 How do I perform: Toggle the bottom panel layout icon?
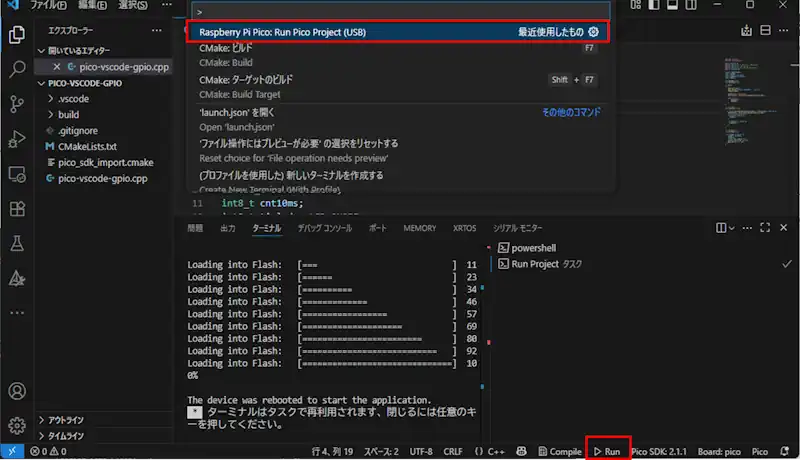(x=672, y=5)
